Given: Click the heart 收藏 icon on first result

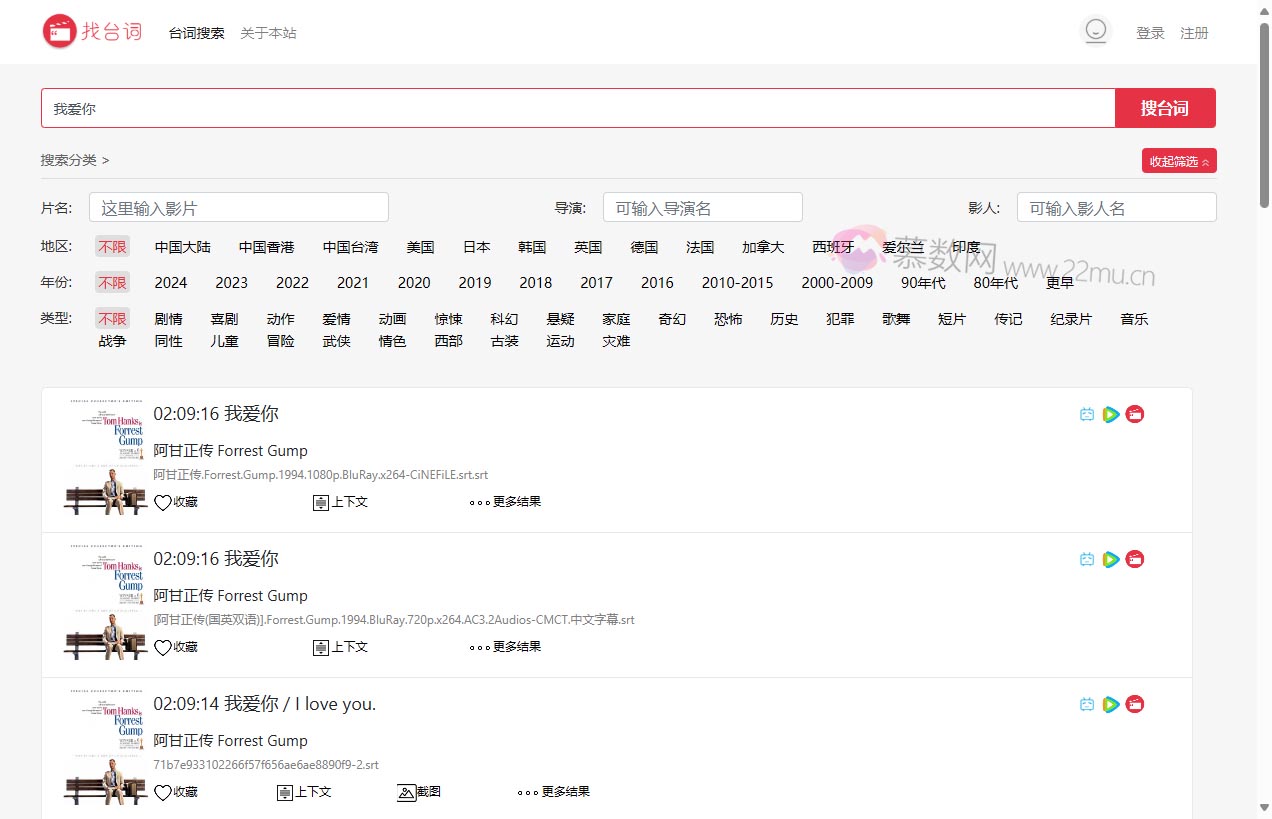Looking at the screenshot, I should point(163,502).
